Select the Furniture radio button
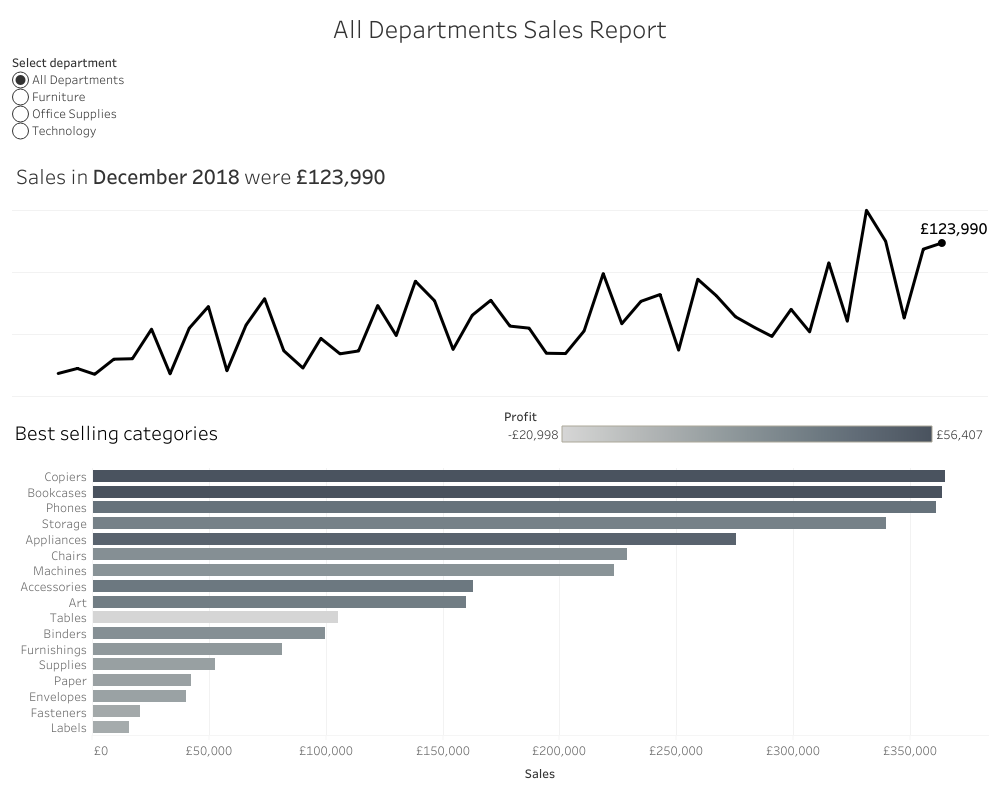 pos(21,97)
